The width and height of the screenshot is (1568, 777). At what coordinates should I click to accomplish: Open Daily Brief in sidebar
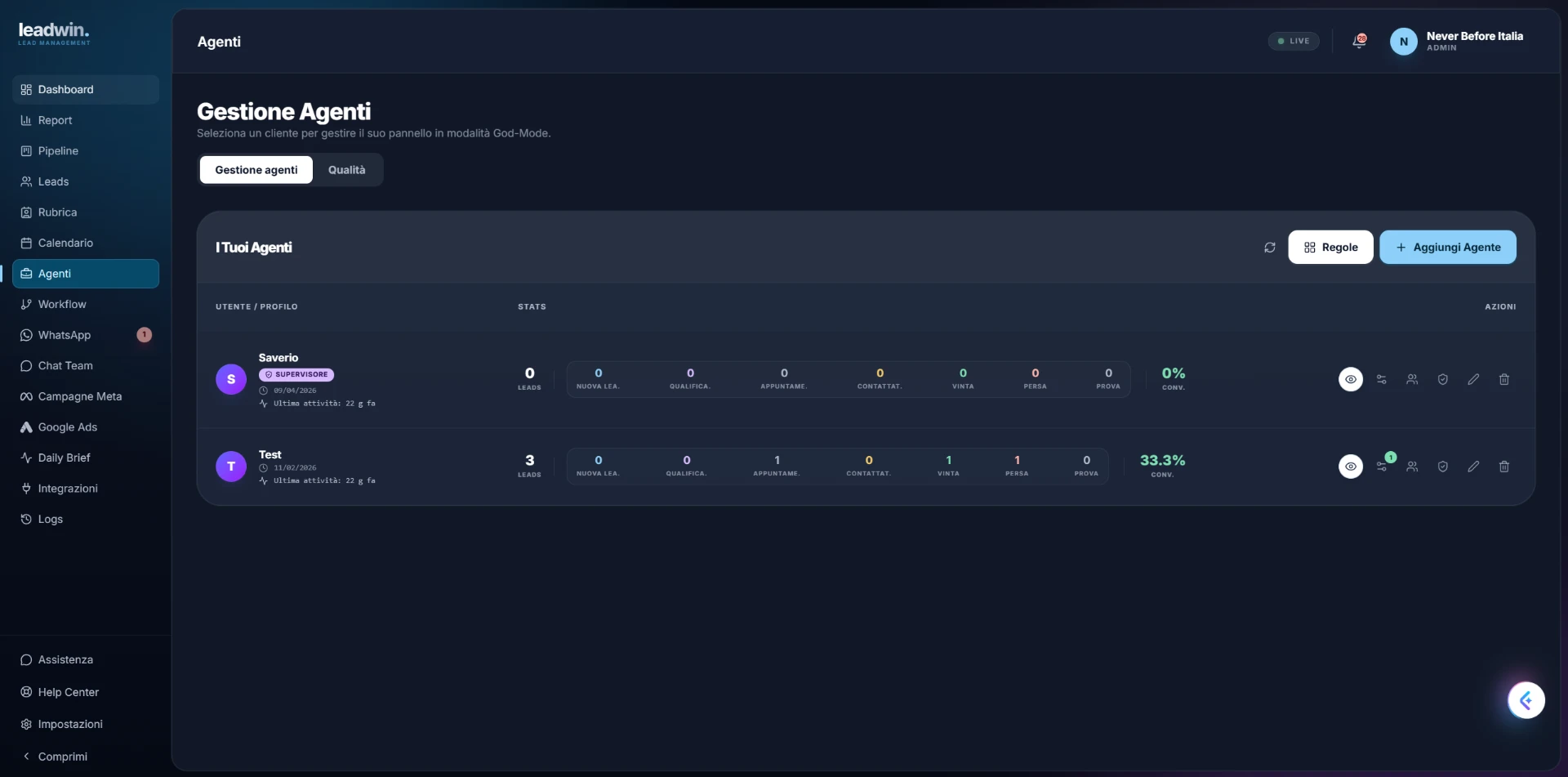tap(86, 458)
